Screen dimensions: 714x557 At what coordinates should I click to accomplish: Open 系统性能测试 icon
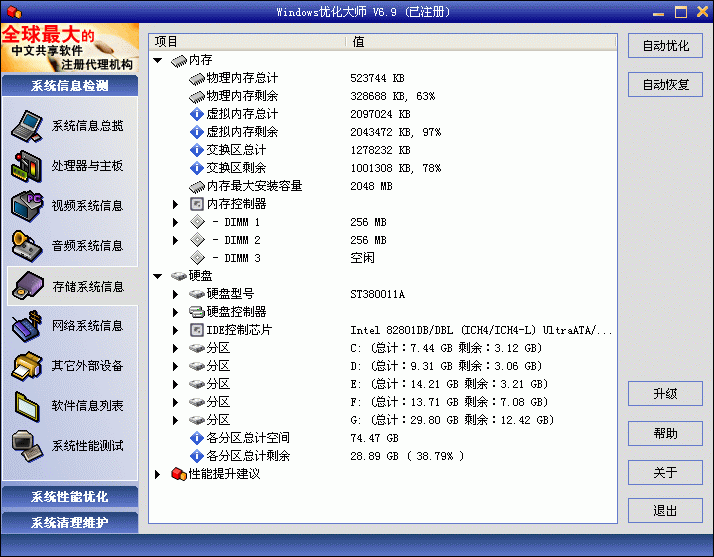[27, 446]
